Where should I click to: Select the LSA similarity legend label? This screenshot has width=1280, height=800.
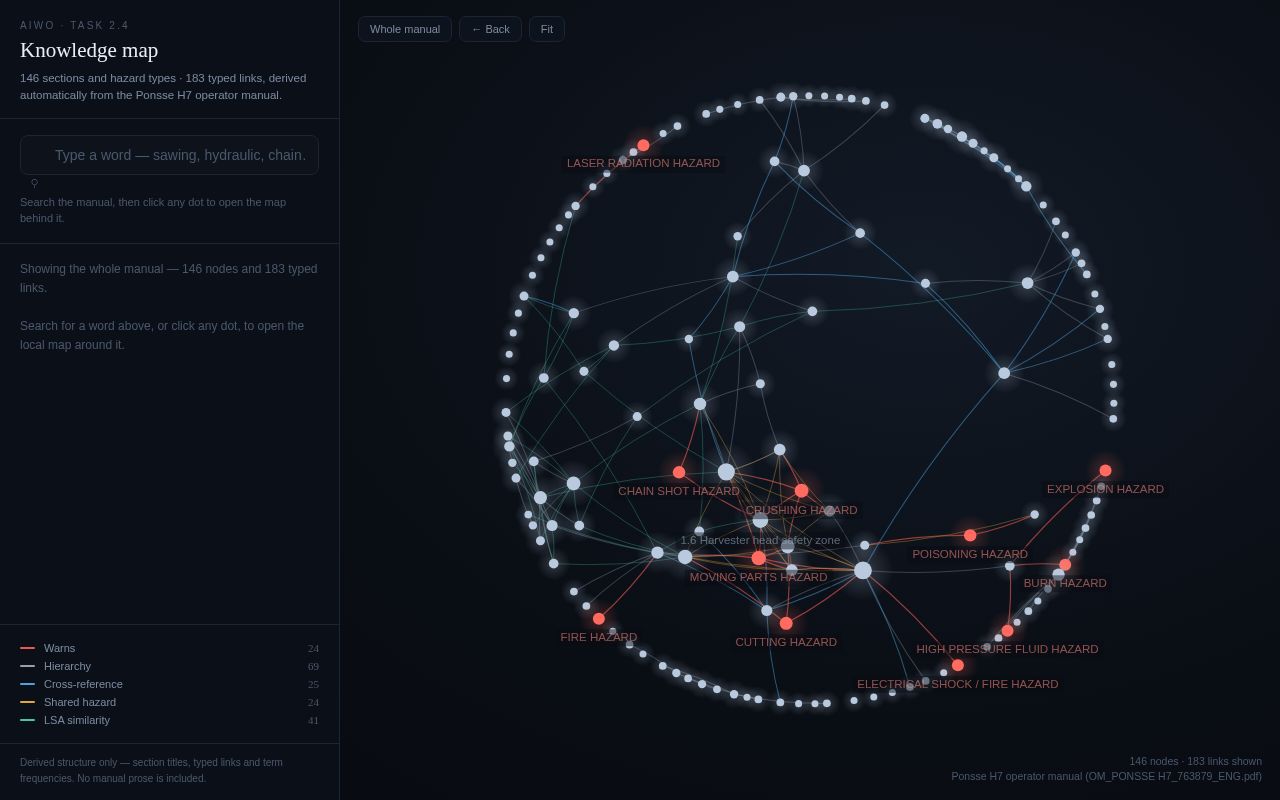click(x=77, y=720)
